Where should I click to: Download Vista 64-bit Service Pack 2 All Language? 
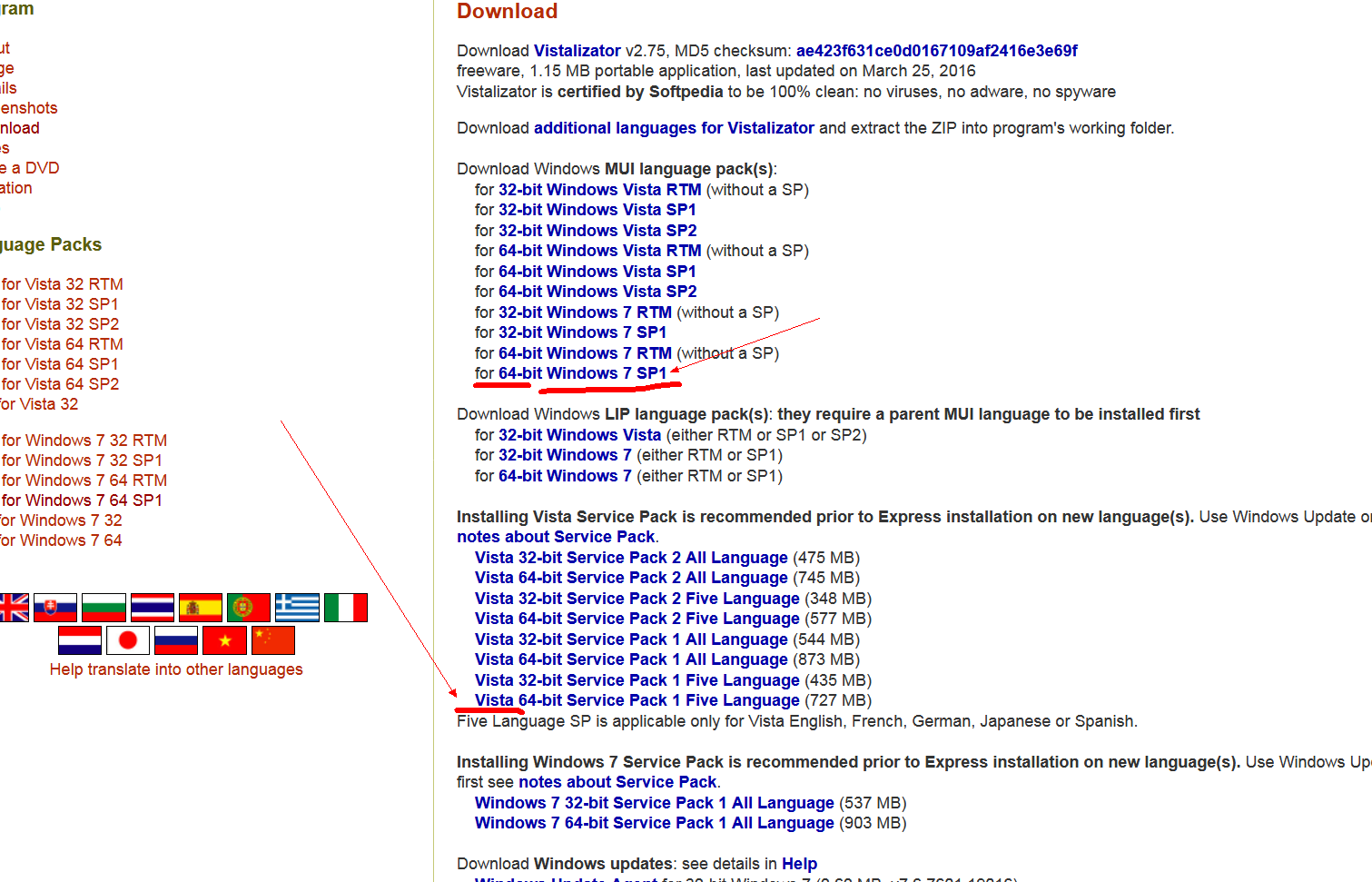tap(631, 578)
